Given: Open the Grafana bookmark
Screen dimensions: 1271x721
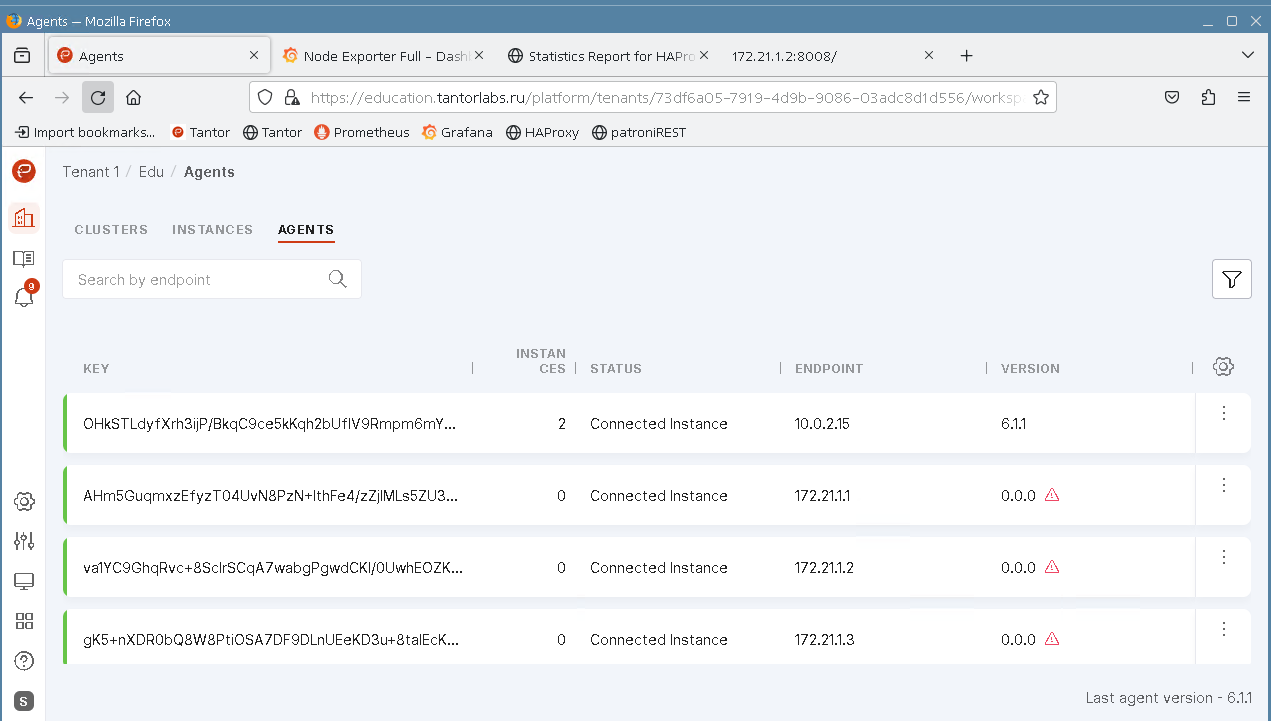Looking at the screenshot, I should point(457,132).
